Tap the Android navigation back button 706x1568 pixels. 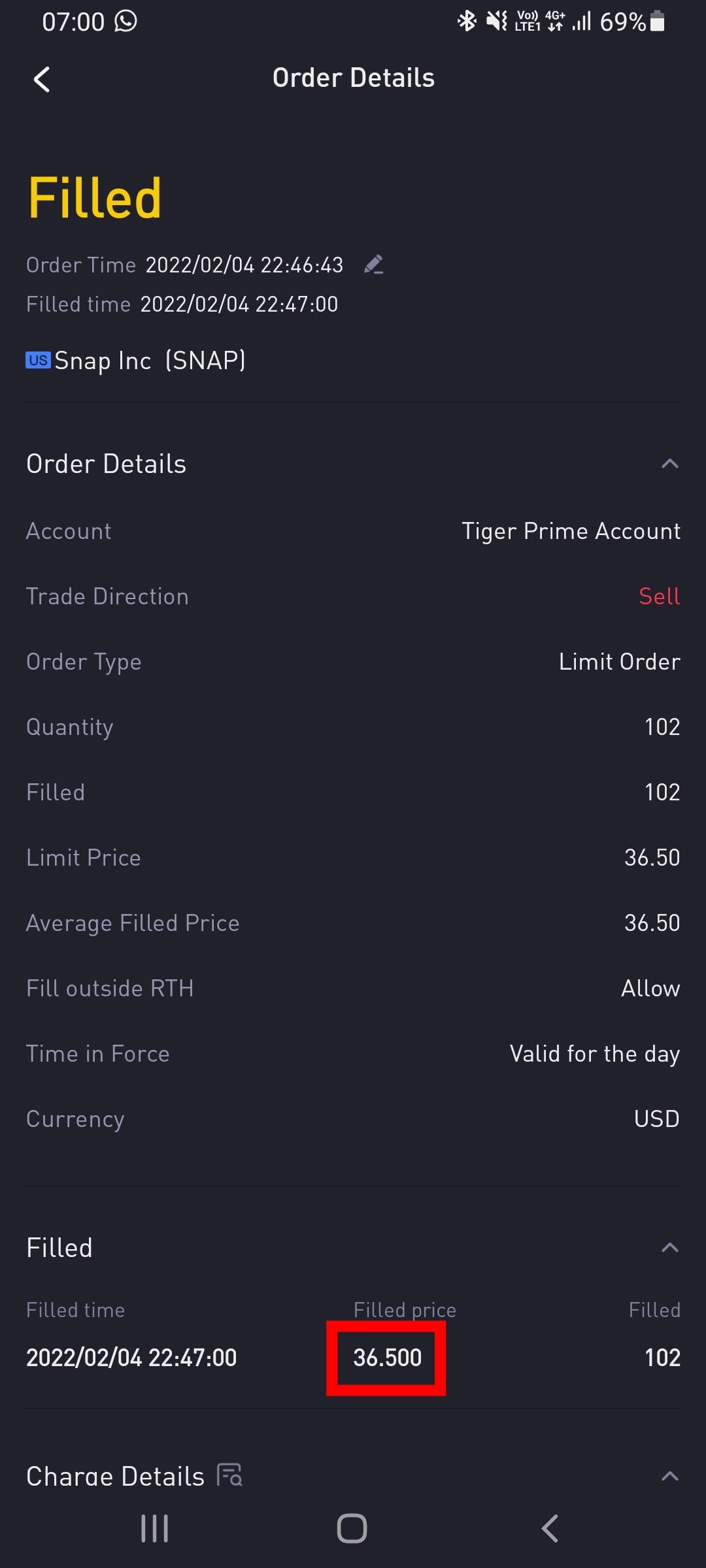(550, 1529)
